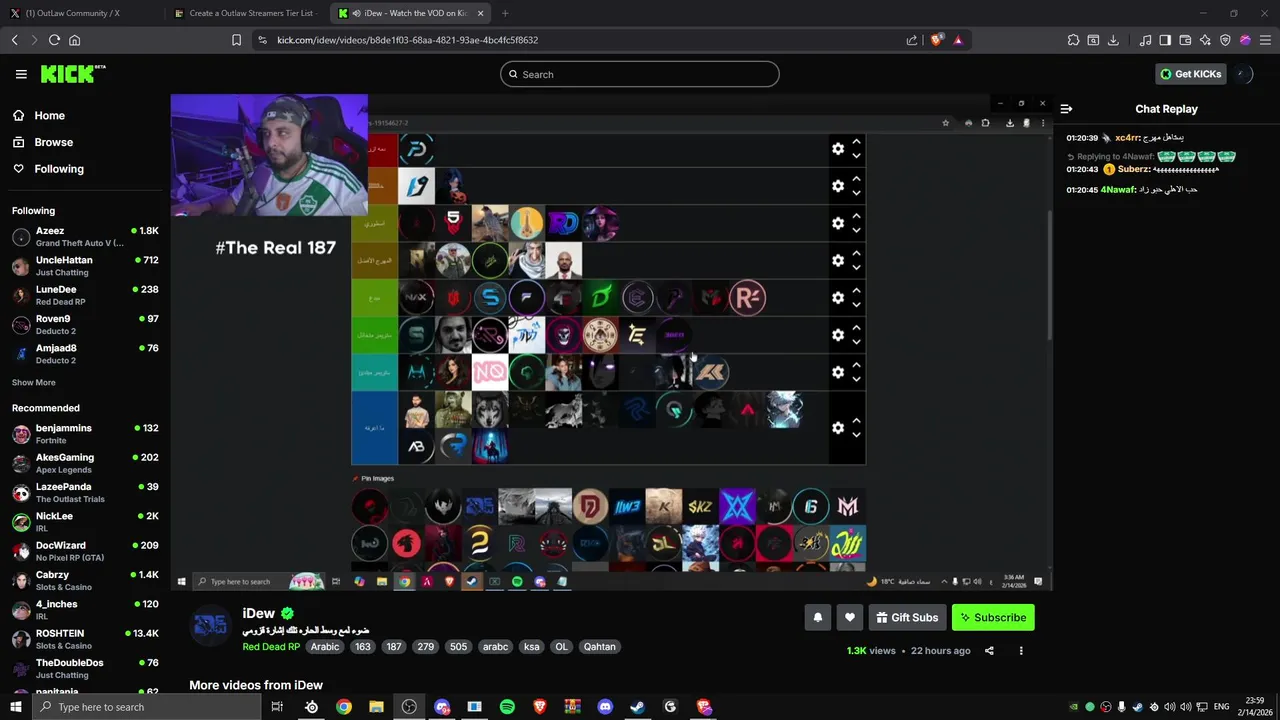Toggle follow heart for iDew
1280x720 pixels.
(850, 618)
